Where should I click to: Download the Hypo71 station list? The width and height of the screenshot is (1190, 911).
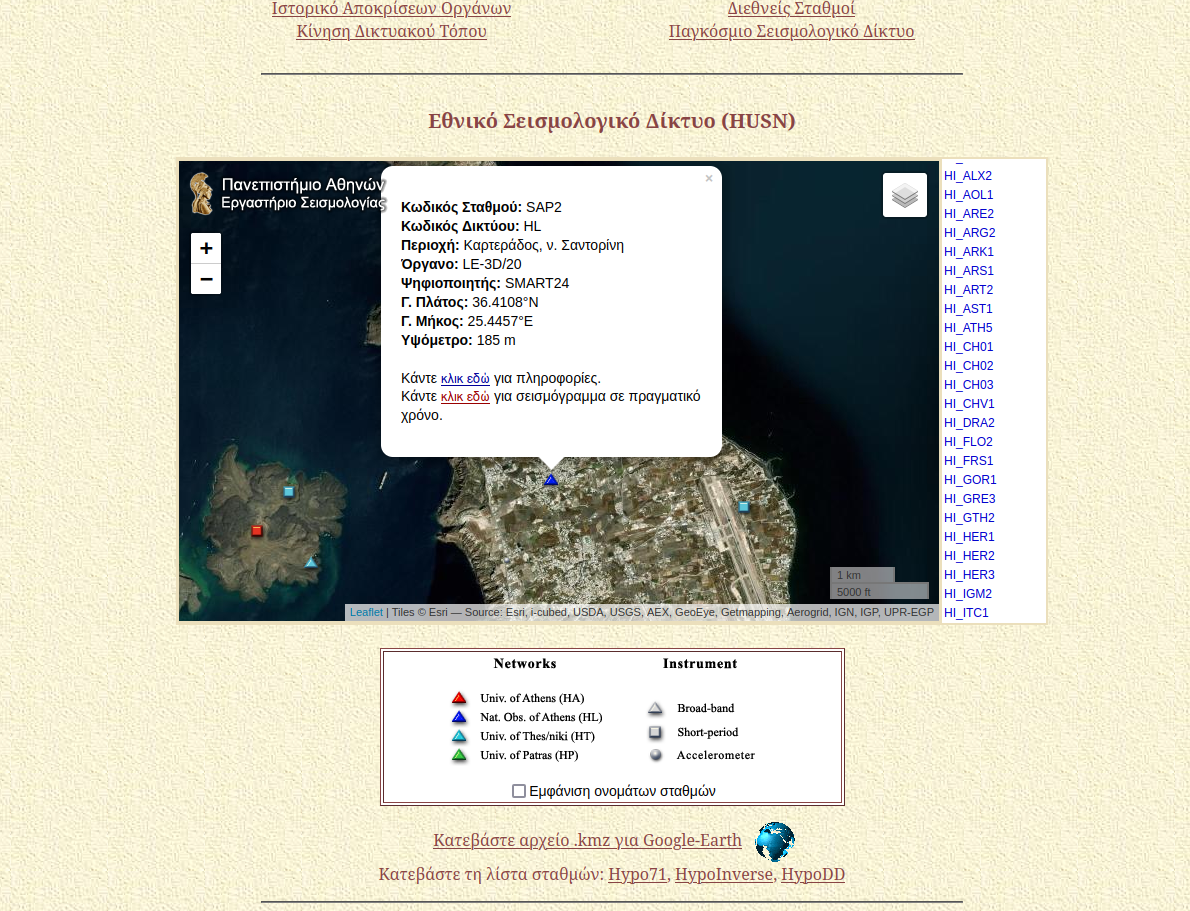(x=638, y=875)
